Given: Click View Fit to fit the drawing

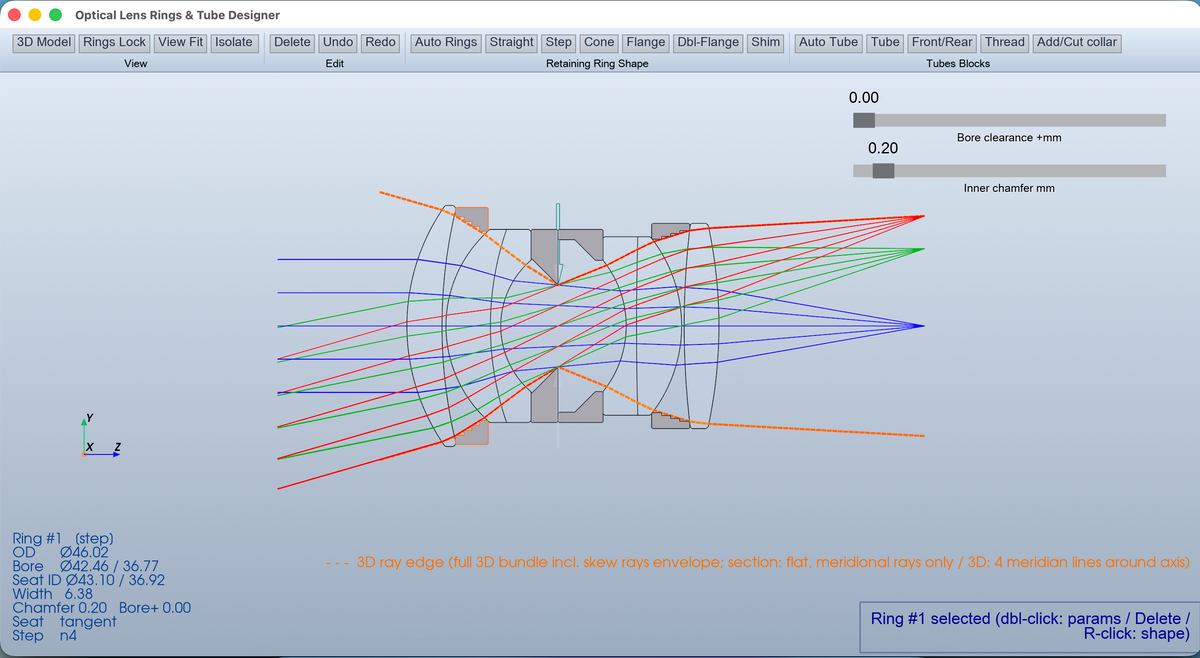Looking at the screenshot, I should tap(180, 42).
